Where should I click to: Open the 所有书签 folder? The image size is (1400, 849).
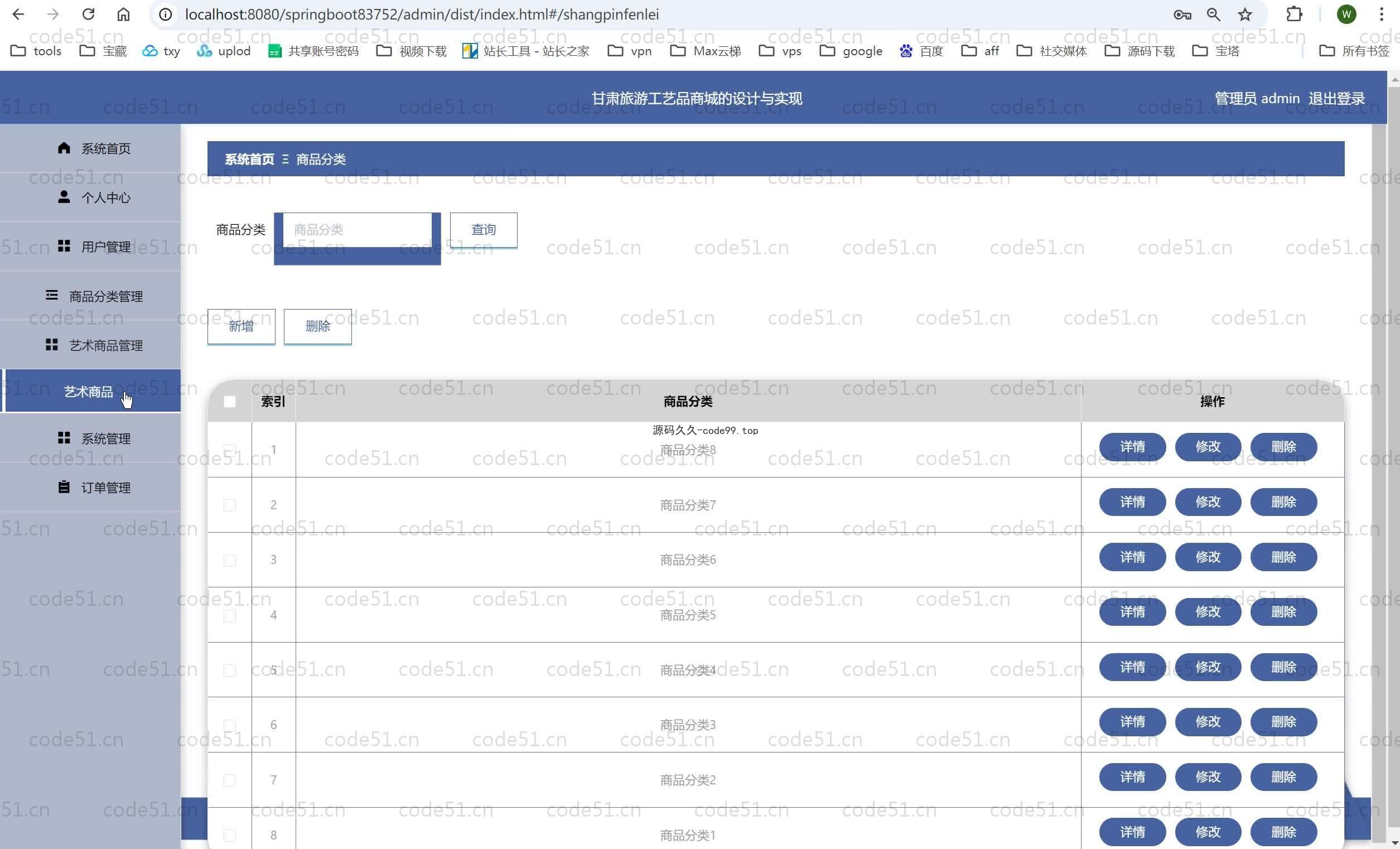[1354, 51]
